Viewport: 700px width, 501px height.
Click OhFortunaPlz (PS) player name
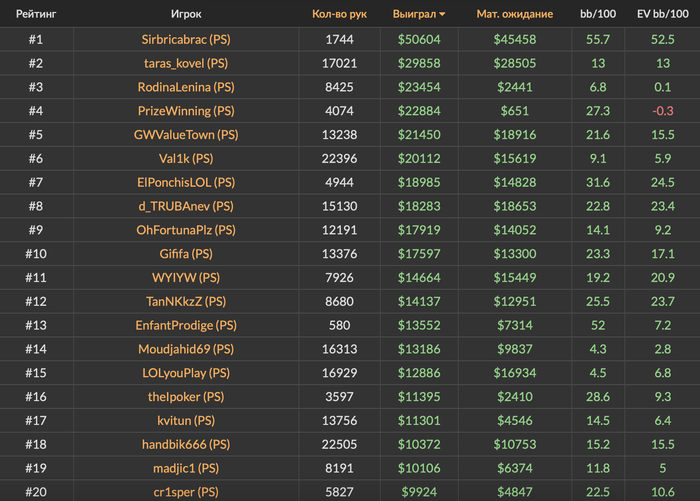[186, 231]
